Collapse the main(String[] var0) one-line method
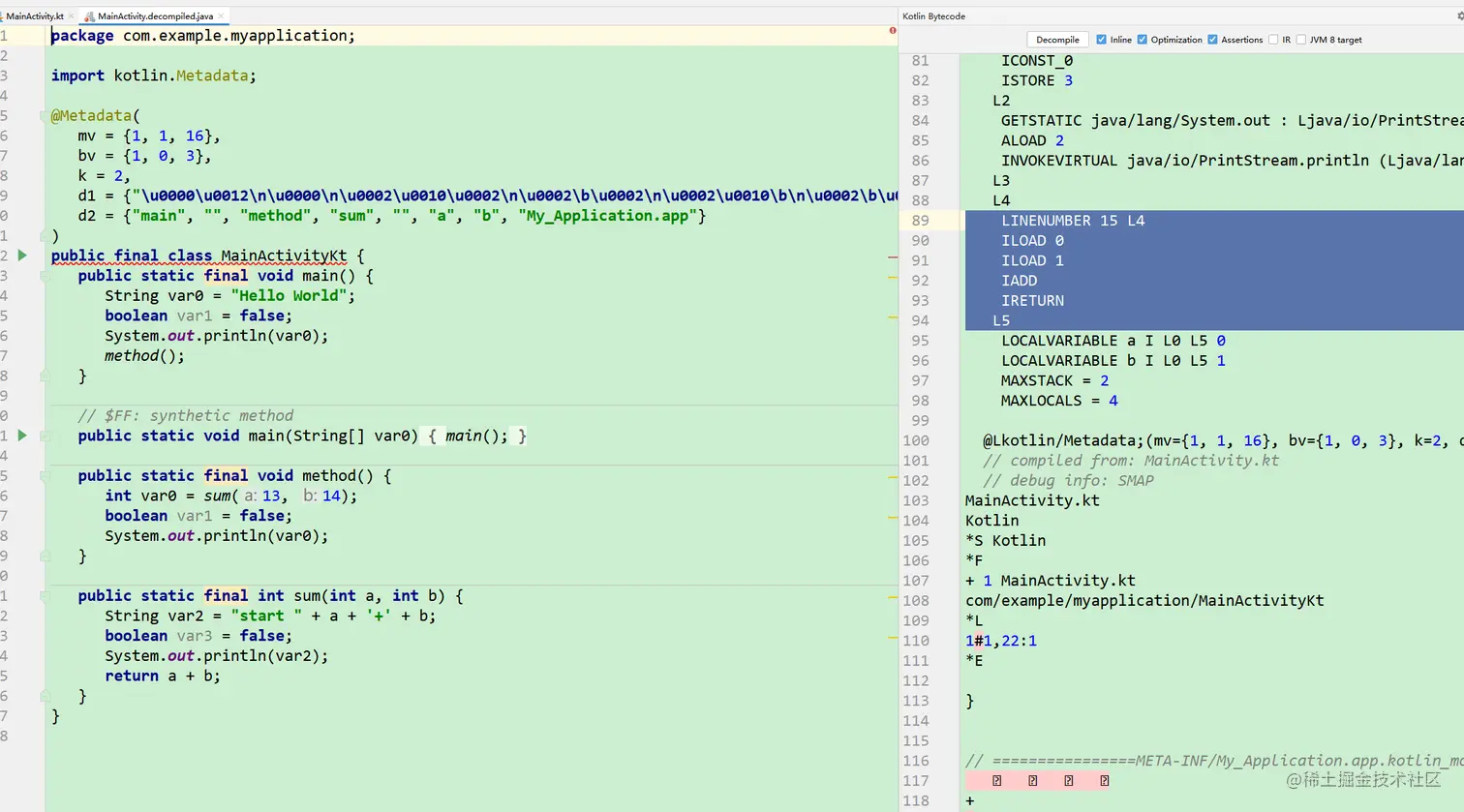Image resolution: width=1464 pixels, height=812 pixels. tap(45, 436)
